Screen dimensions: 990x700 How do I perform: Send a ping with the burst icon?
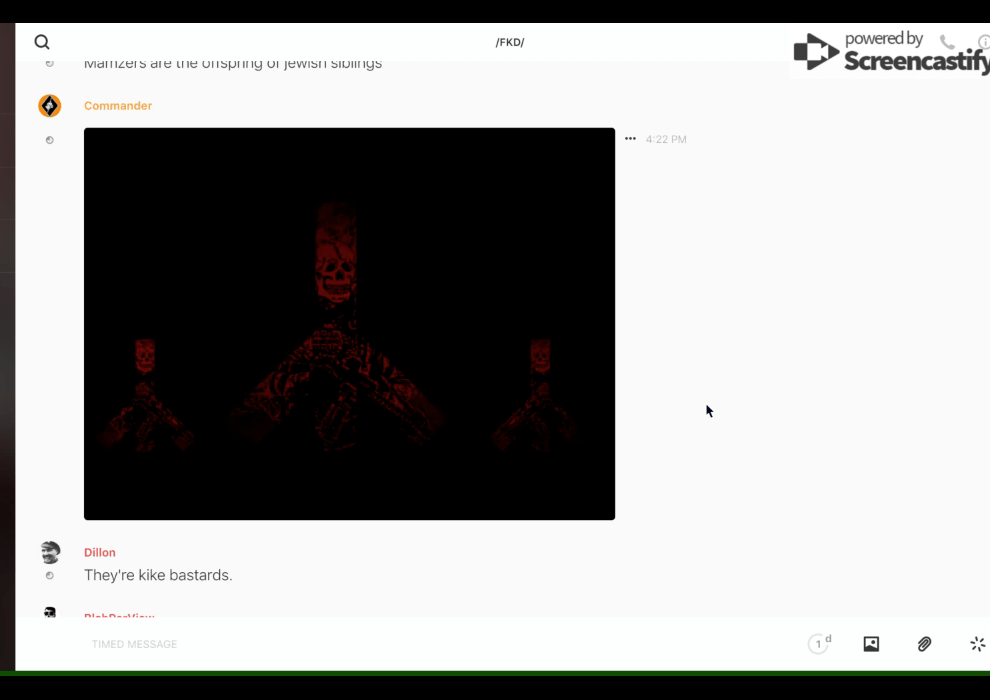coord(977,644)
